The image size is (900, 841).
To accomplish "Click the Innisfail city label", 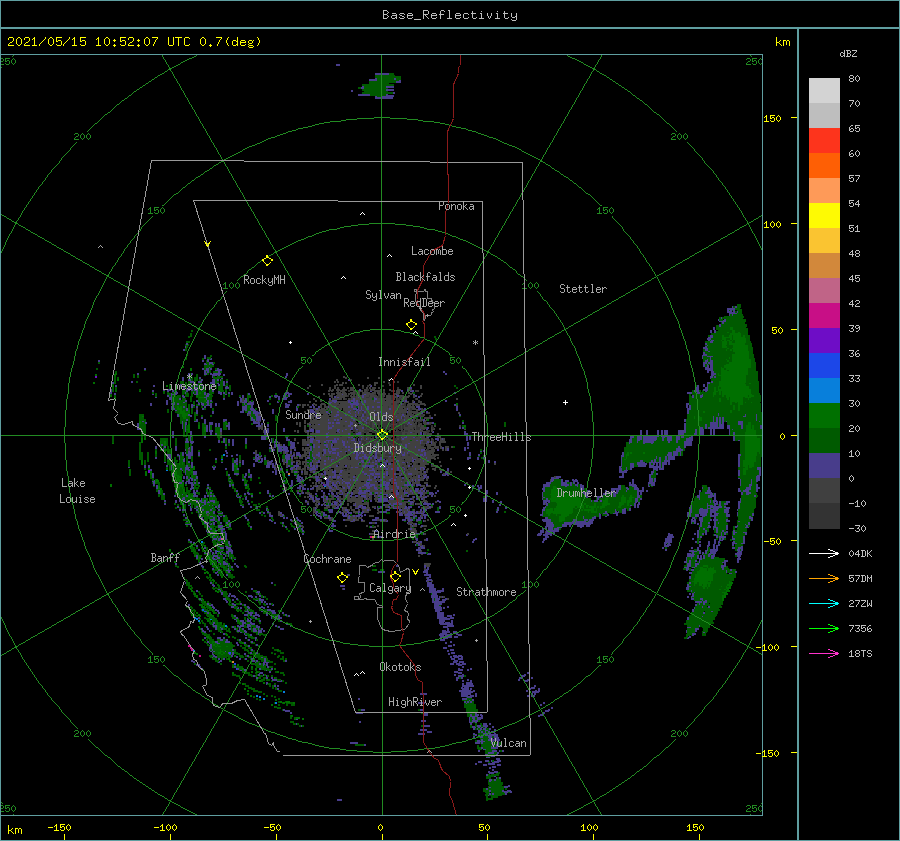I will pyautogui.click(x=404, y=362).
